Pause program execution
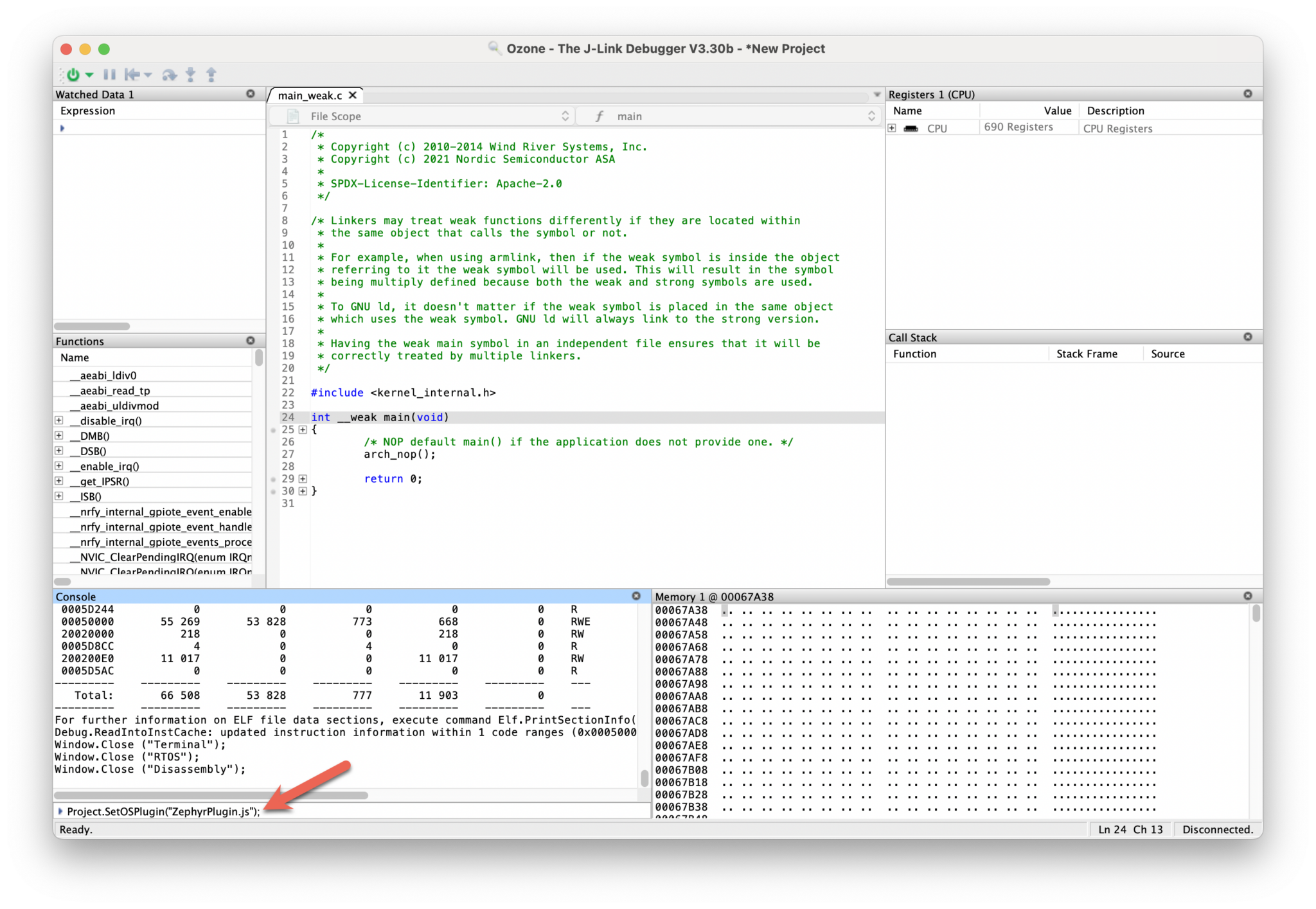The width and height of the screenshot is (1316, 909). coord(110,75)
